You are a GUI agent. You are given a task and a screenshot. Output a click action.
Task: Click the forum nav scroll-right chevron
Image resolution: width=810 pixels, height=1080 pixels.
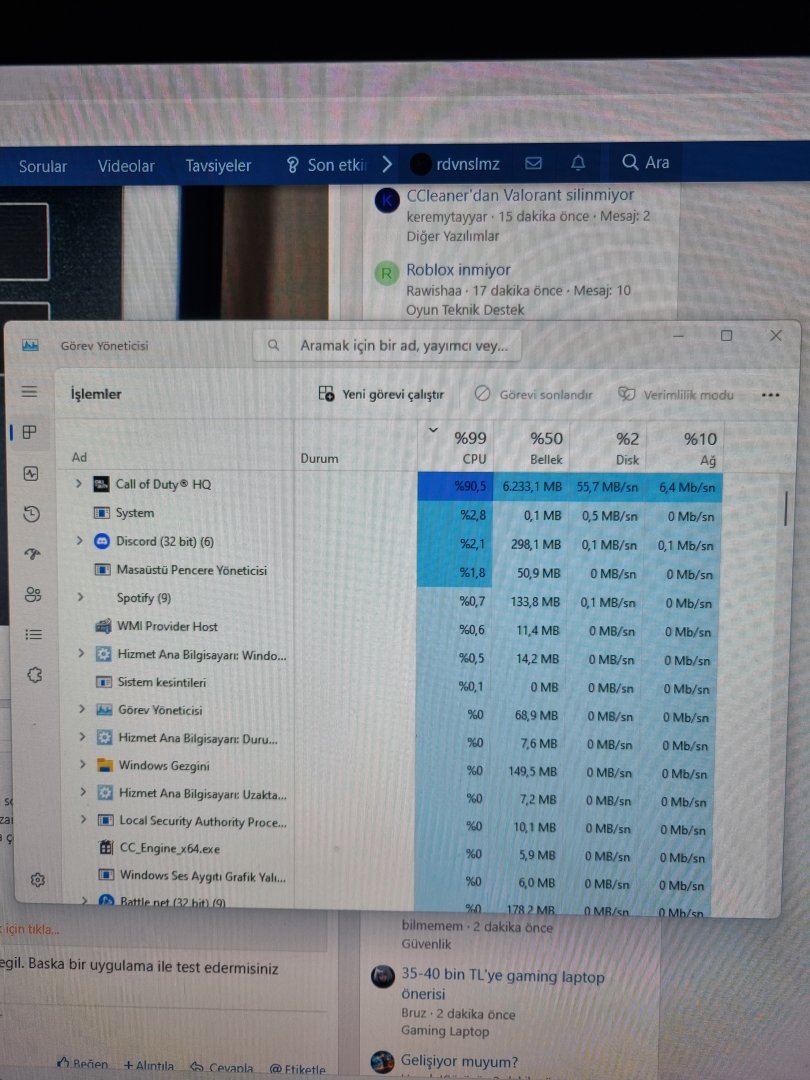[x=387, y=164]
